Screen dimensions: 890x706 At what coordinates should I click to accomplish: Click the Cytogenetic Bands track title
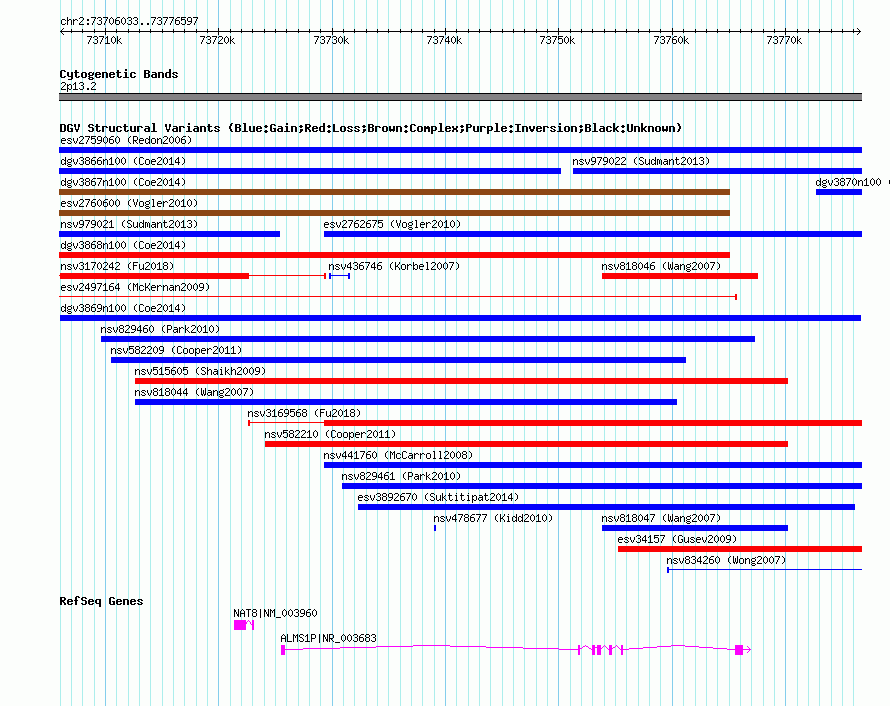119,74
